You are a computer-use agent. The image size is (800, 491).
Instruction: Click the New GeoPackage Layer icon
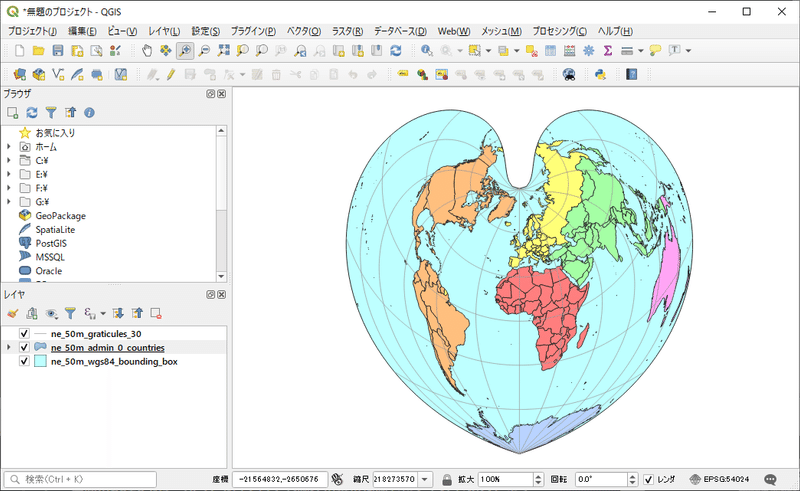pos(39,75)
